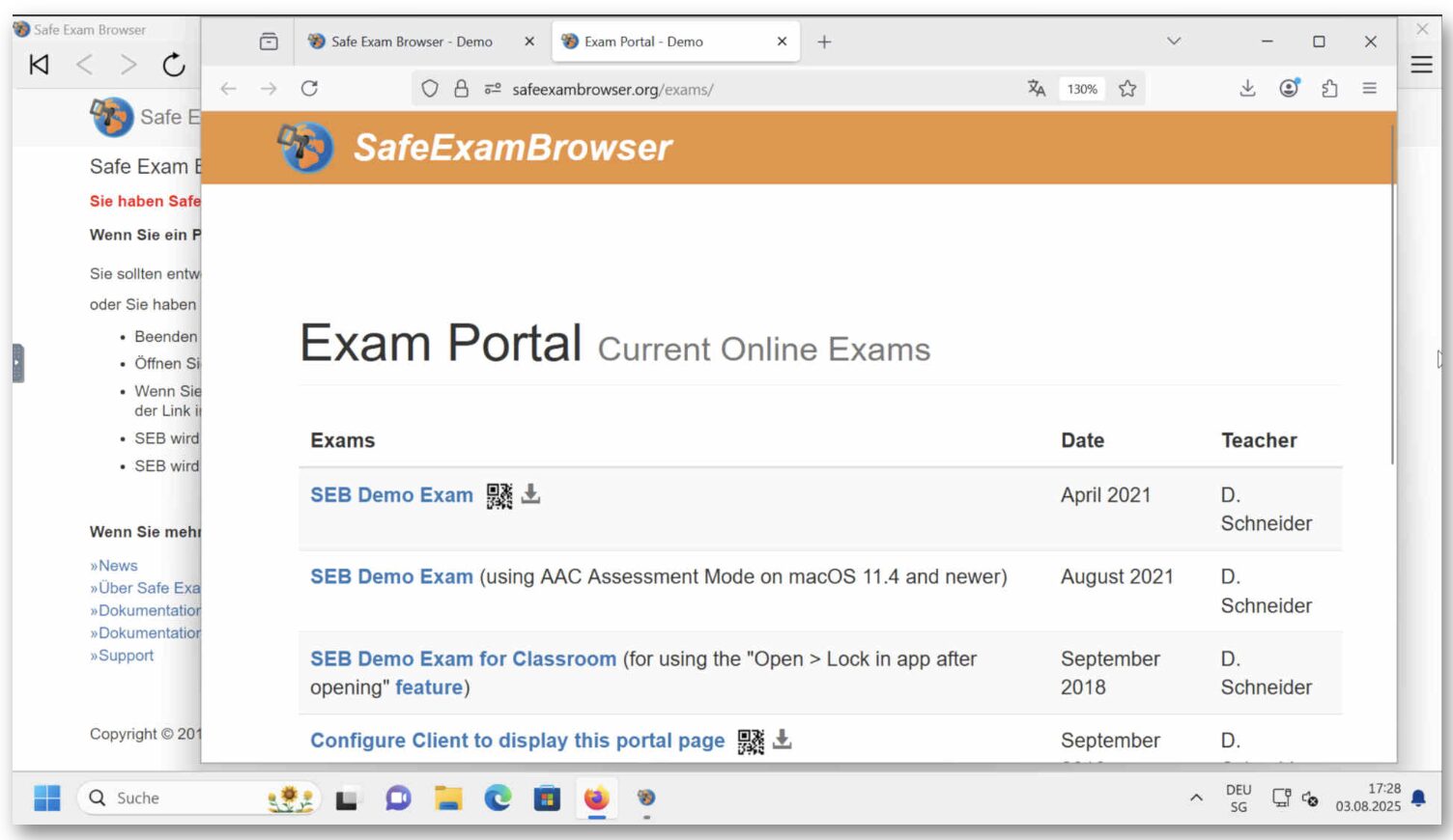Click QR code for Configure Client row

[x=751, y=742]
